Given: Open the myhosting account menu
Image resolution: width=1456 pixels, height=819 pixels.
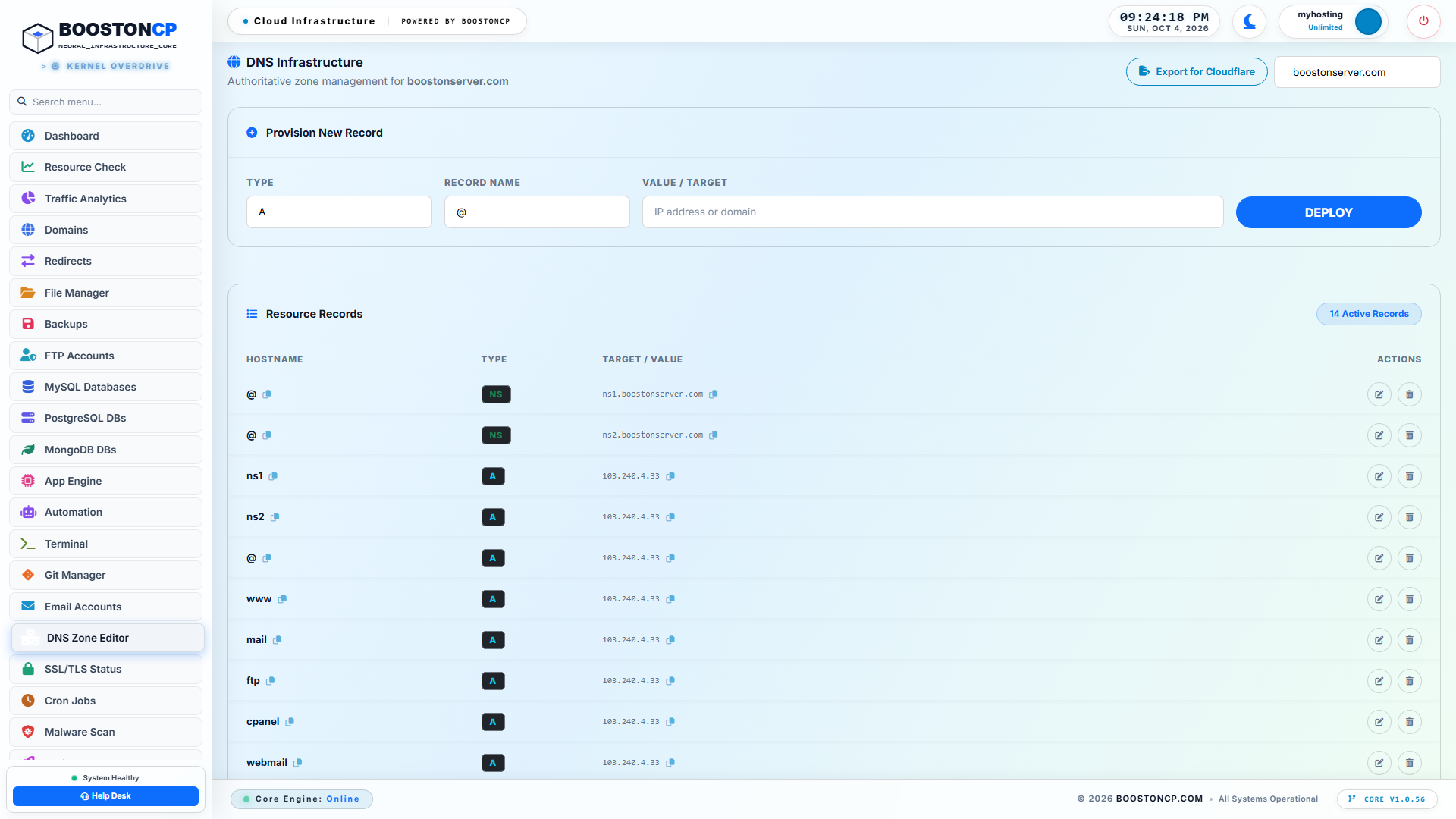Looking at the screenshot, I should click(x=1333, y=21).
